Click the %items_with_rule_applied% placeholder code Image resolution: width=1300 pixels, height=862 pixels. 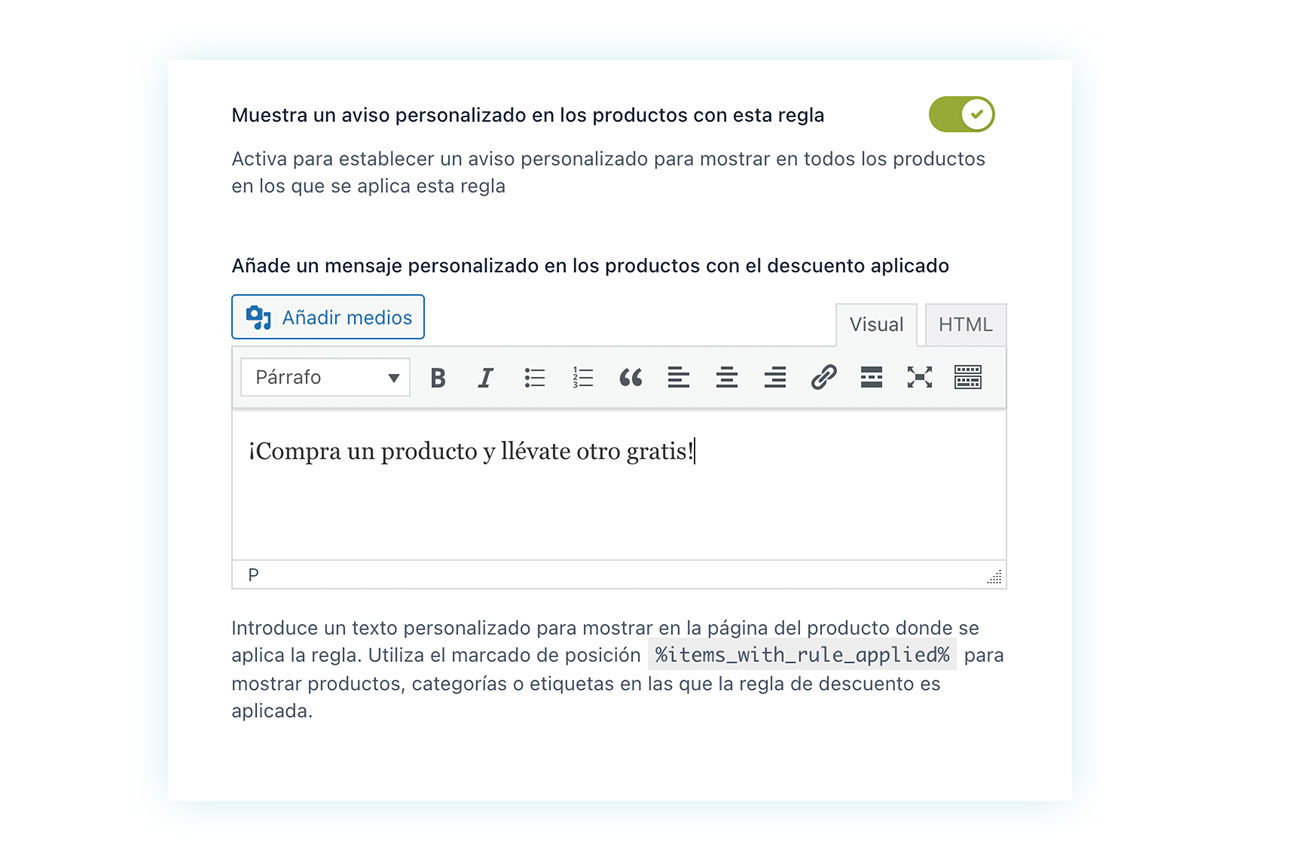tap(803, 656)
